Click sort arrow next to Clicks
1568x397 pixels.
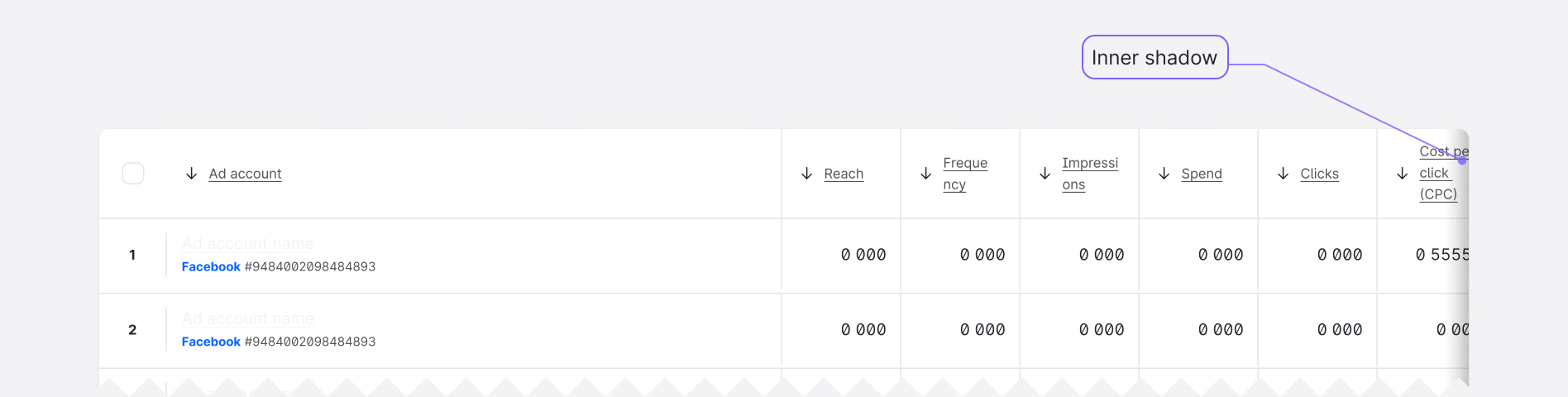1283,174
